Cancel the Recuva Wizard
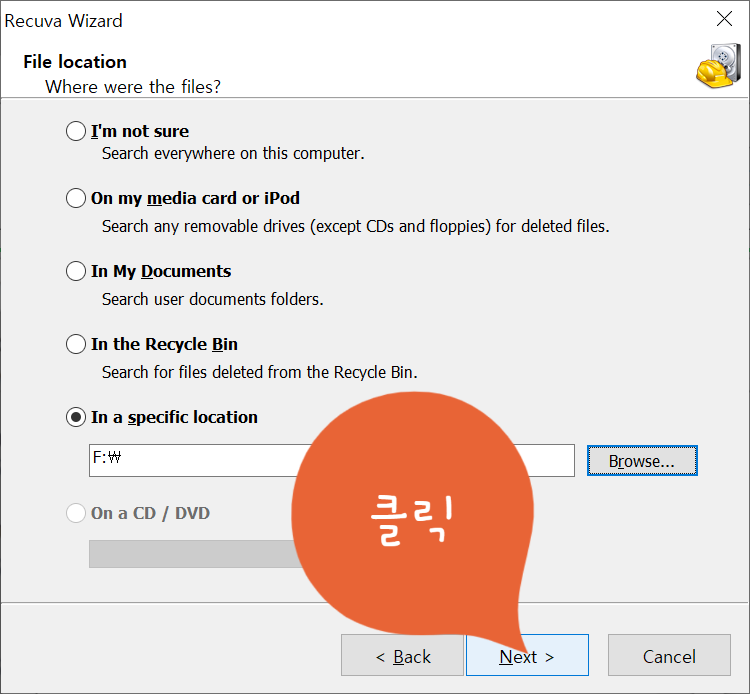This screenshot has height=694, width=750. (x=669, y=655)
